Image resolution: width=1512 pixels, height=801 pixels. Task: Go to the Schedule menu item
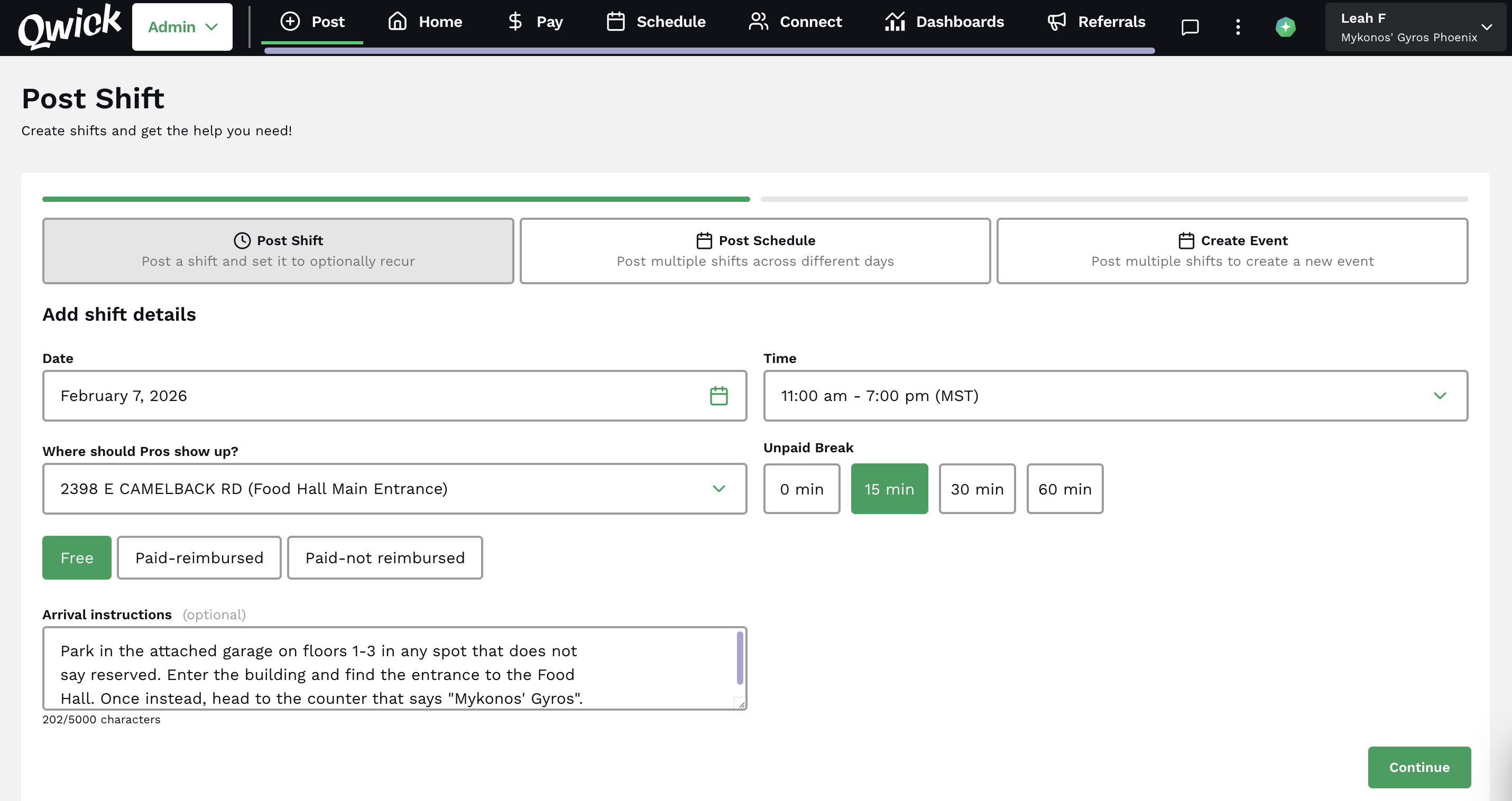click(x=656, y=22)
